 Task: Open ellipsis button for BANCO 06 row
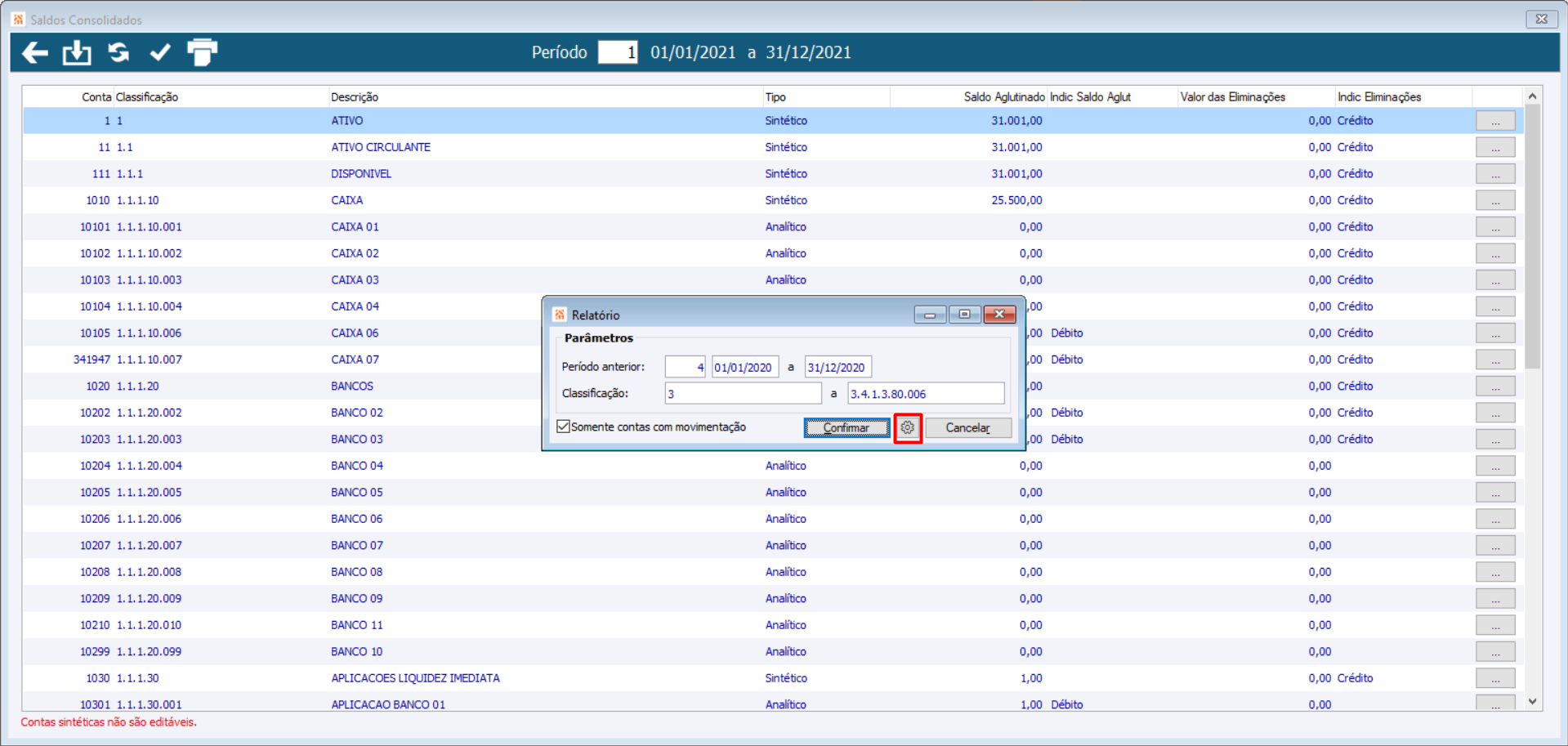coord(1495,519)
